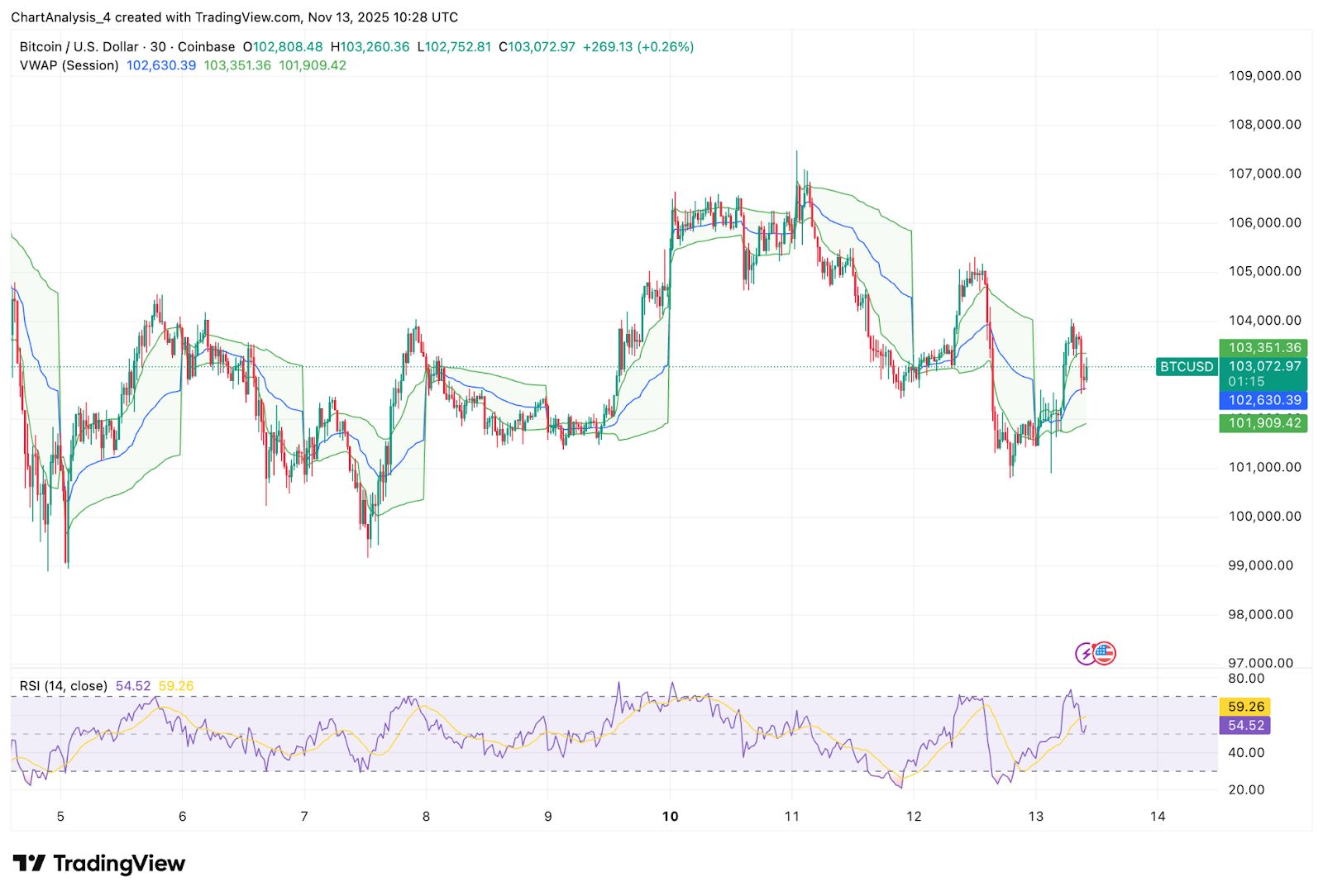Click the bold 10 date on time axis
1323x896 pixels.
[x=670, y=816]
